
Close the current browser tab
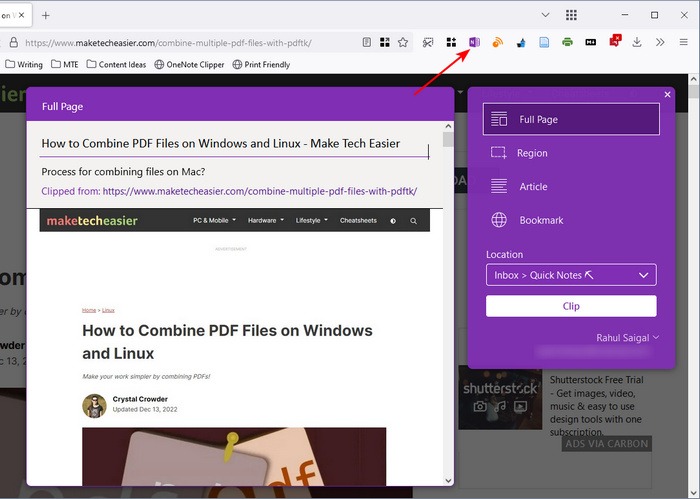(21, 15)
